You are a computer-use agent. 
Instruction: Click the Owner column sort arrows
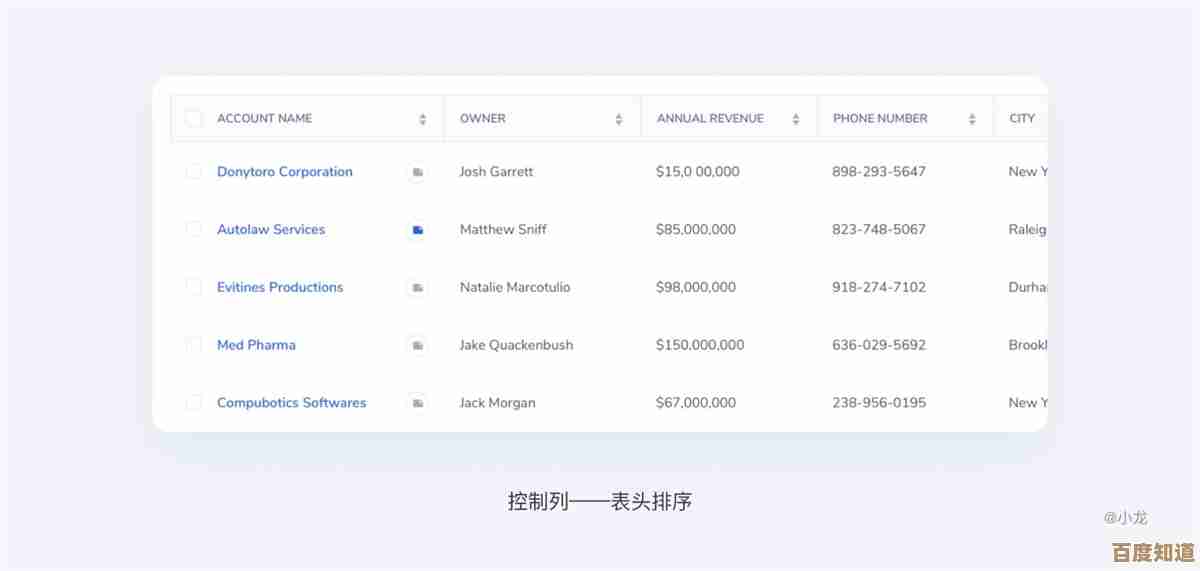(x=619, y=119)
